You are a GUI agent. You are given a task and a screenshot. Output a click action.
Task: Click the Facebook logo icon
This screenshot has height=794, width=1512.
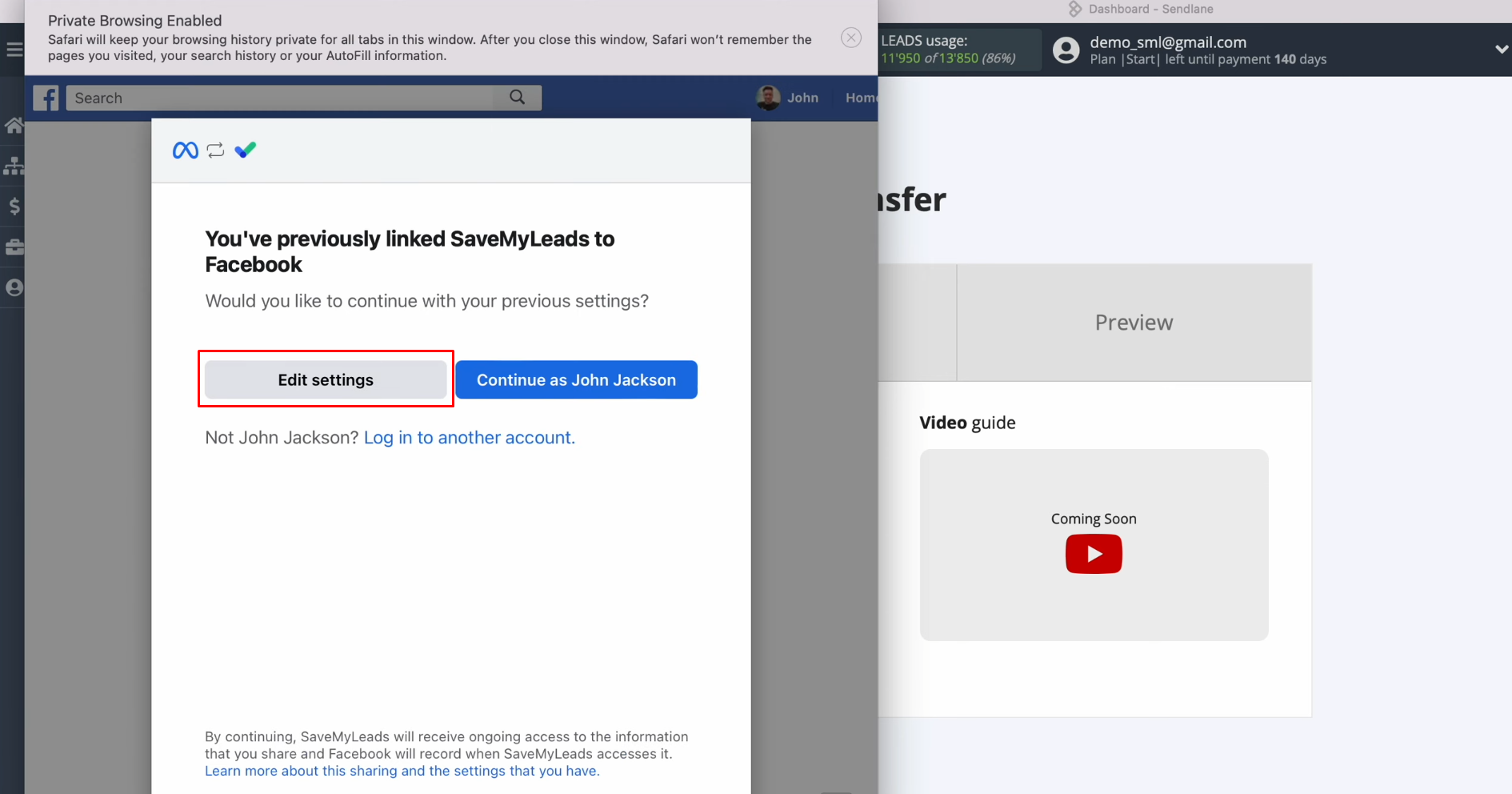click(46, 98)
